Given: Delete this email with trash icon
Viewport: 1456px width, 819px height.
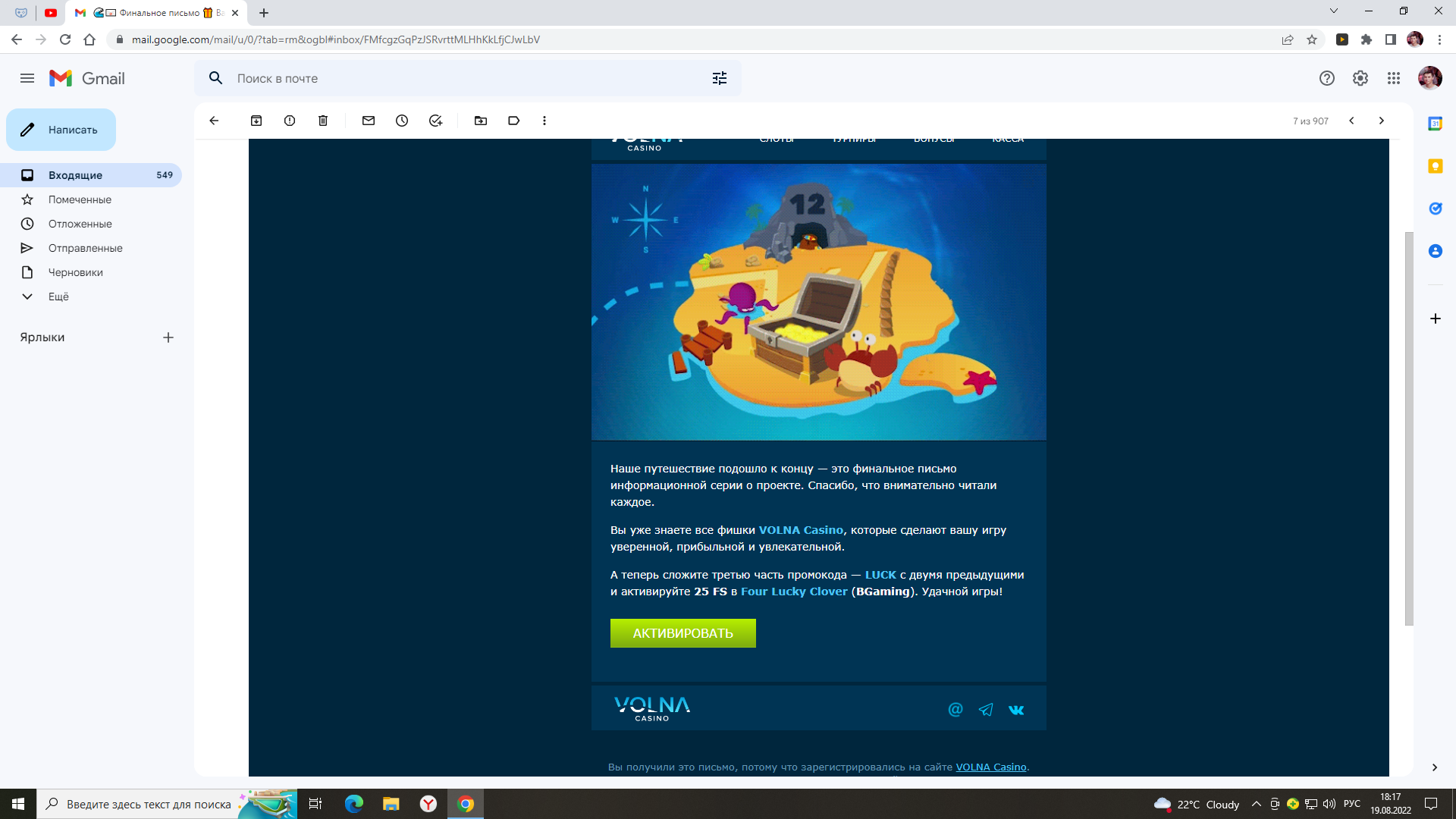Looking at the screenshot, I should (x=323, y=121).
